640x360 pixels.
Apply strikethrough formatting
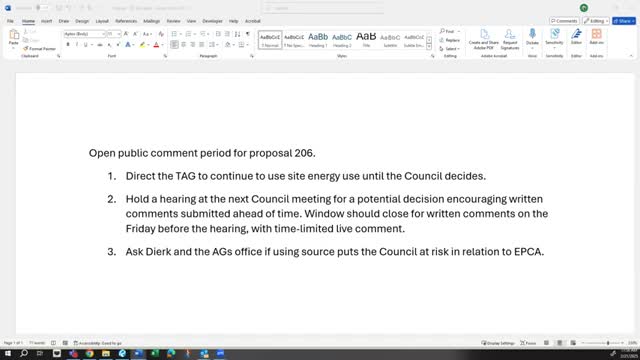pyautogui.click(x=100, y=45)
